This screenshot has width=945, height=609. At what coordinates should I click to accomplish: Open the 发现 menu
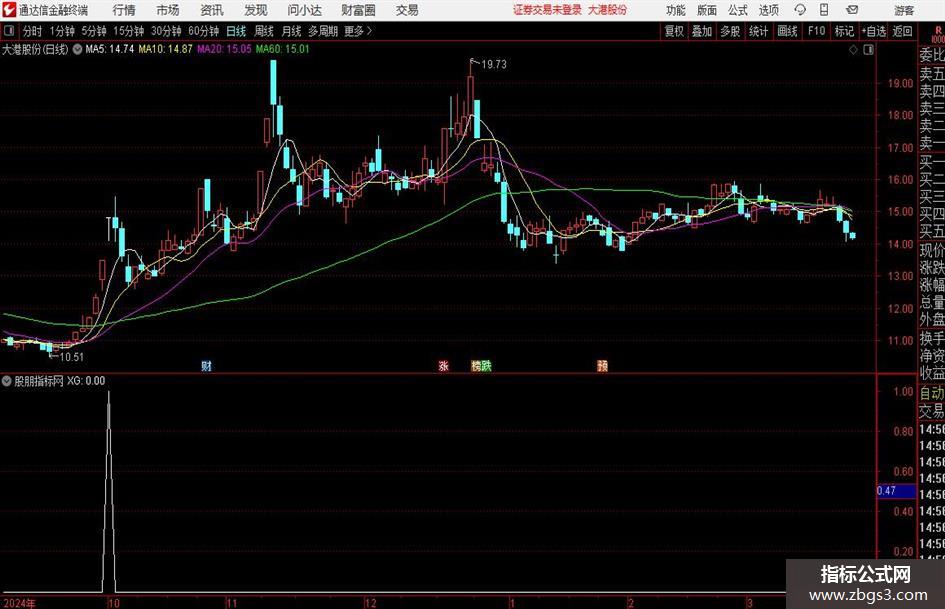[256, 10]
